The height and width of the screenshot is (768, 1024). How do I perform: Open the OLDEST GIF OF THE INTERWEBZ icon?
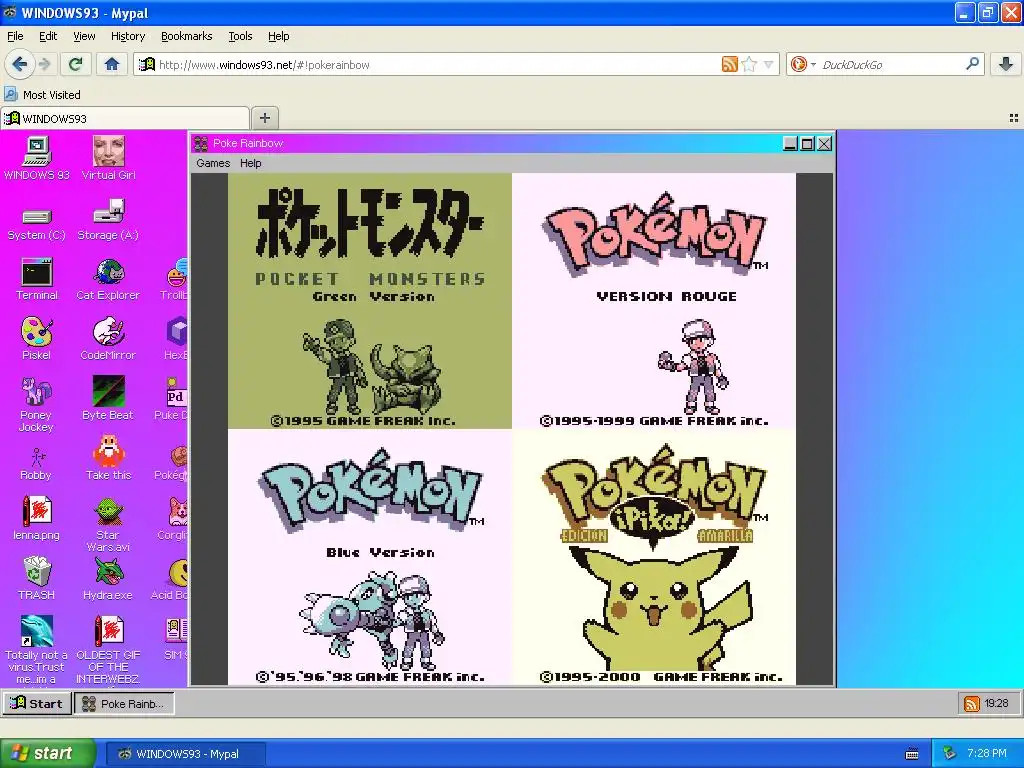click(x=108, y=650)
